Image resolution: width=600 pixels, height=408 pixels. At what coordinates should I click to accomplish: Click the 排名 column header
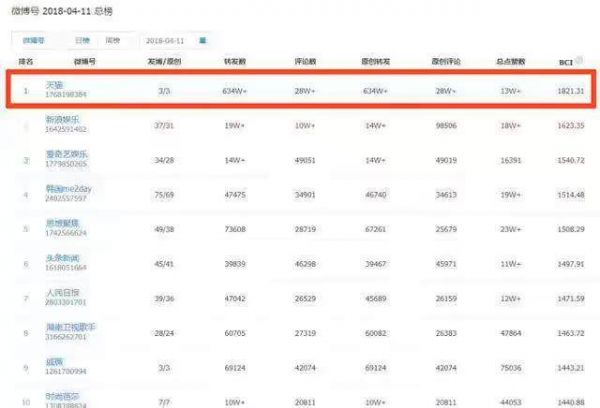(27, 62)
